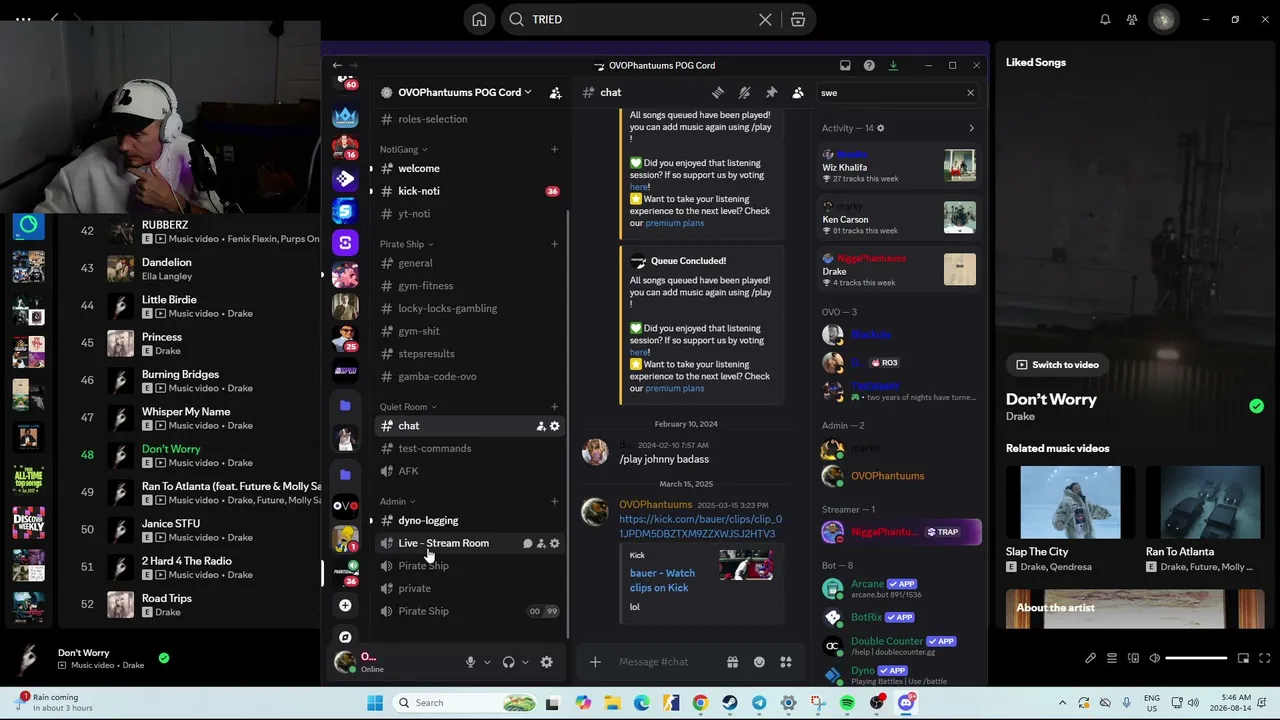Open the input device options chevron beside the microphone

pos(487,662)
